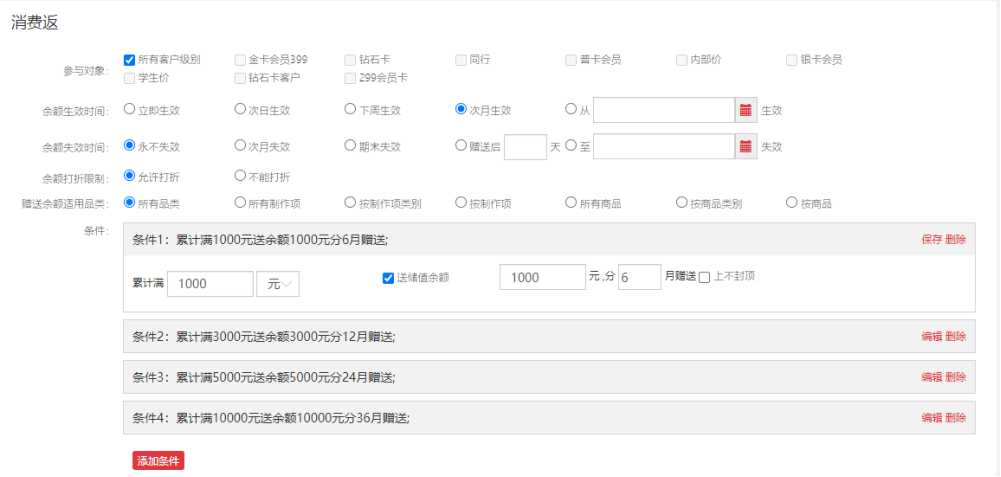Select 至 date 失效 radio option
Viewport: 1001px width, 477px height.
[x=571, y=145]
